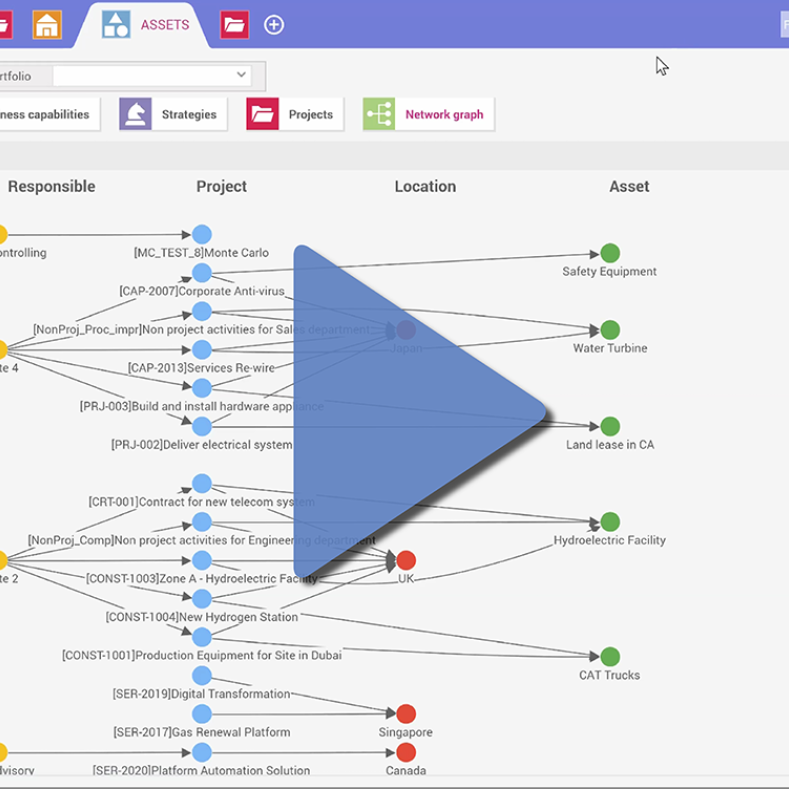Viewport: 789px width, 789px height.
Task: Select the Hydroelectric Facility asset node
Action: pos(610,522)
